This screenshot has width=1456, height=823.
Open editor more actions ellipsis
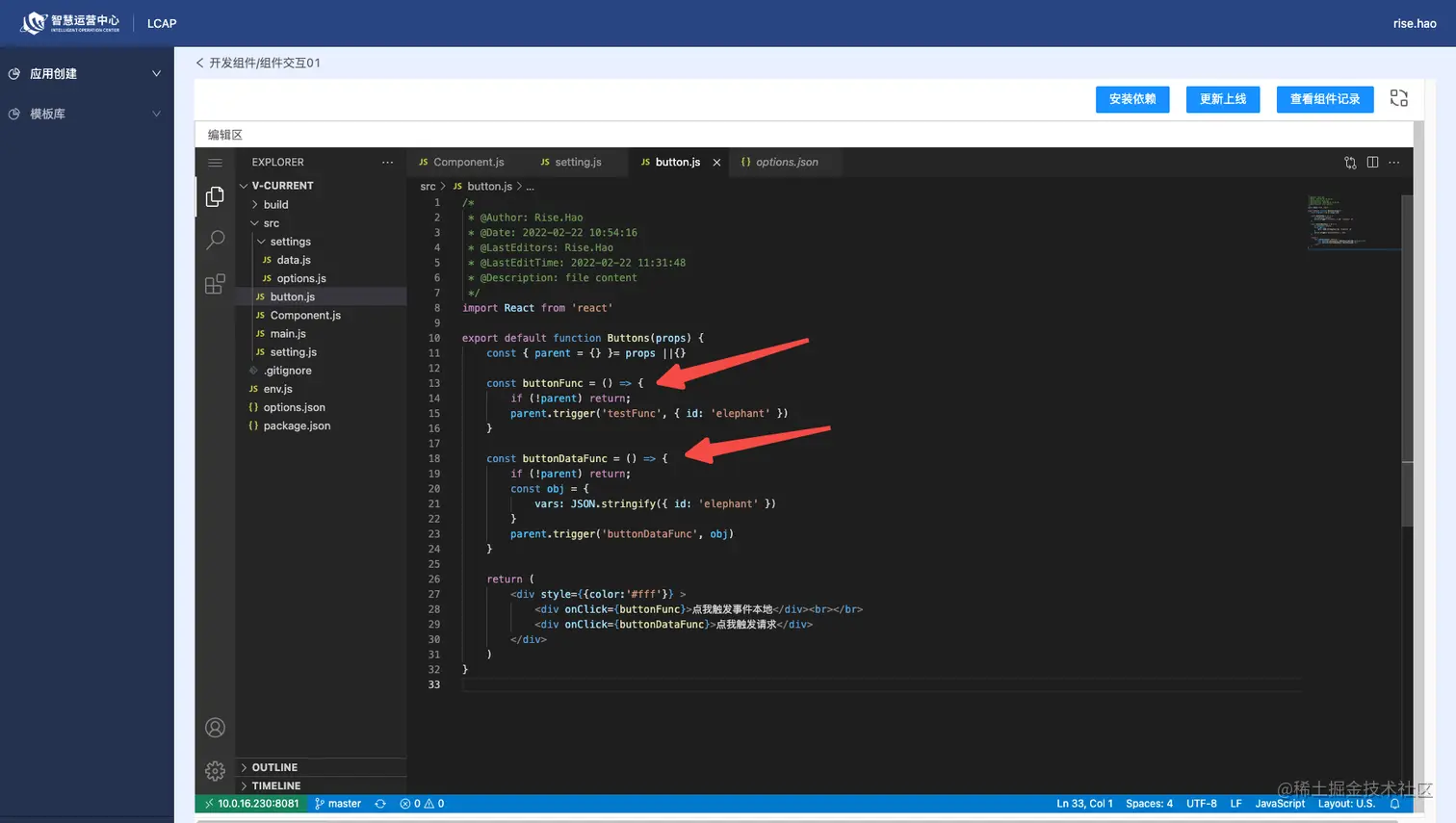(x=1393, y=163)
